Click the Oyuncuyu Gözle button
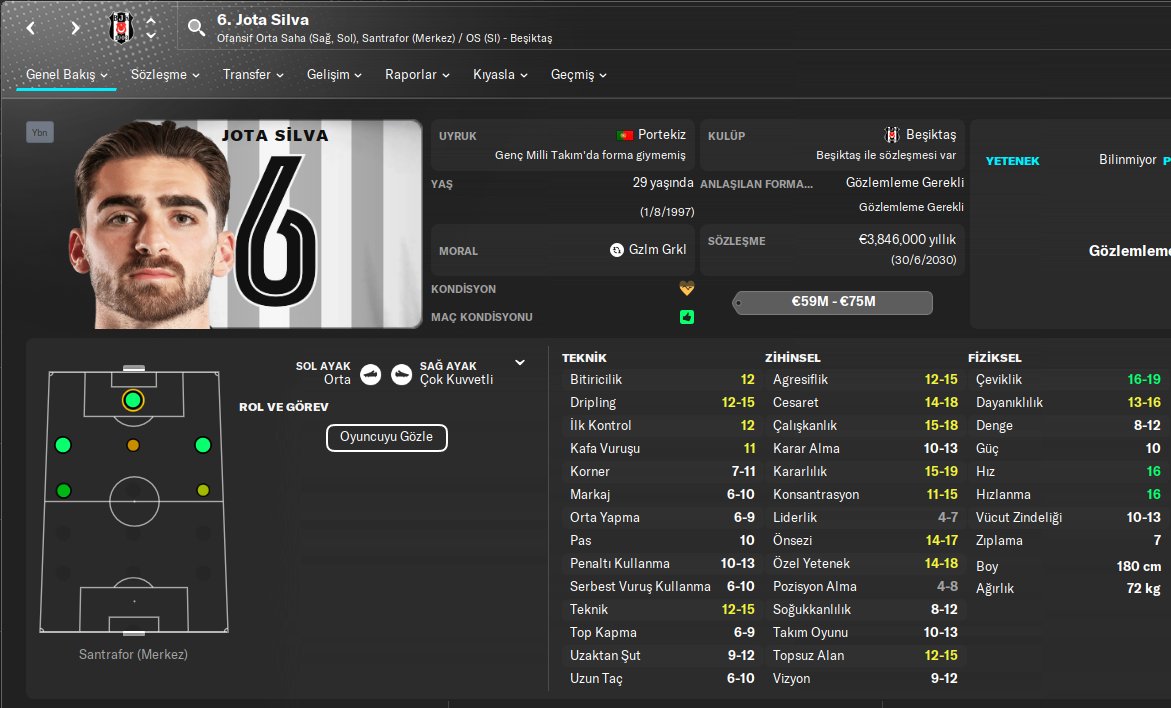 click(x=386, y=438)
